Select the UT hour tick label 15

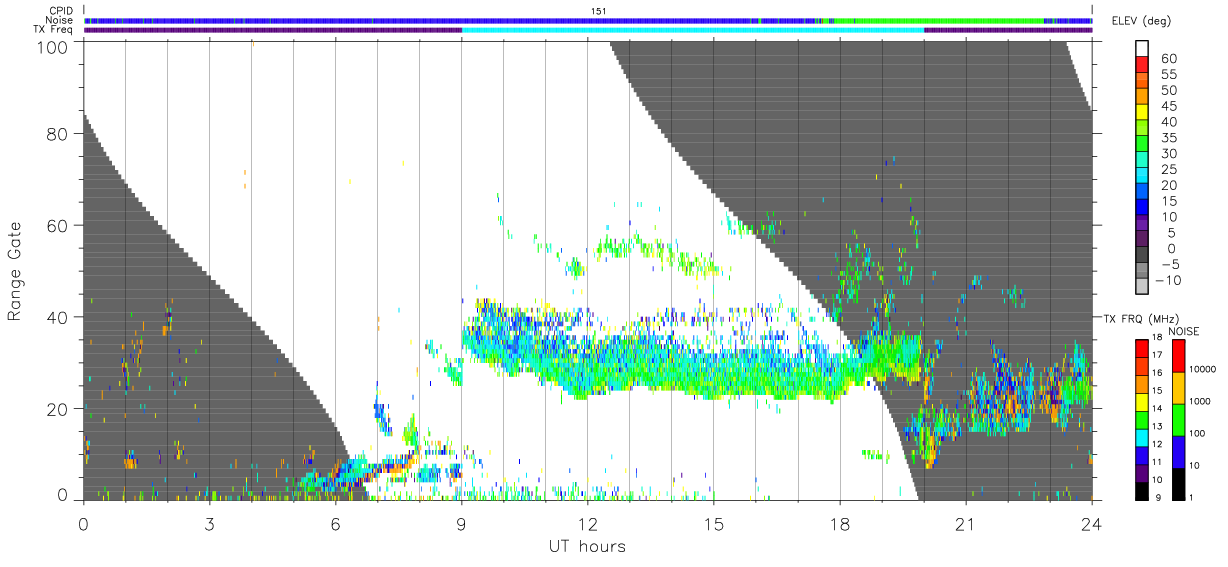tap(713, 525)
